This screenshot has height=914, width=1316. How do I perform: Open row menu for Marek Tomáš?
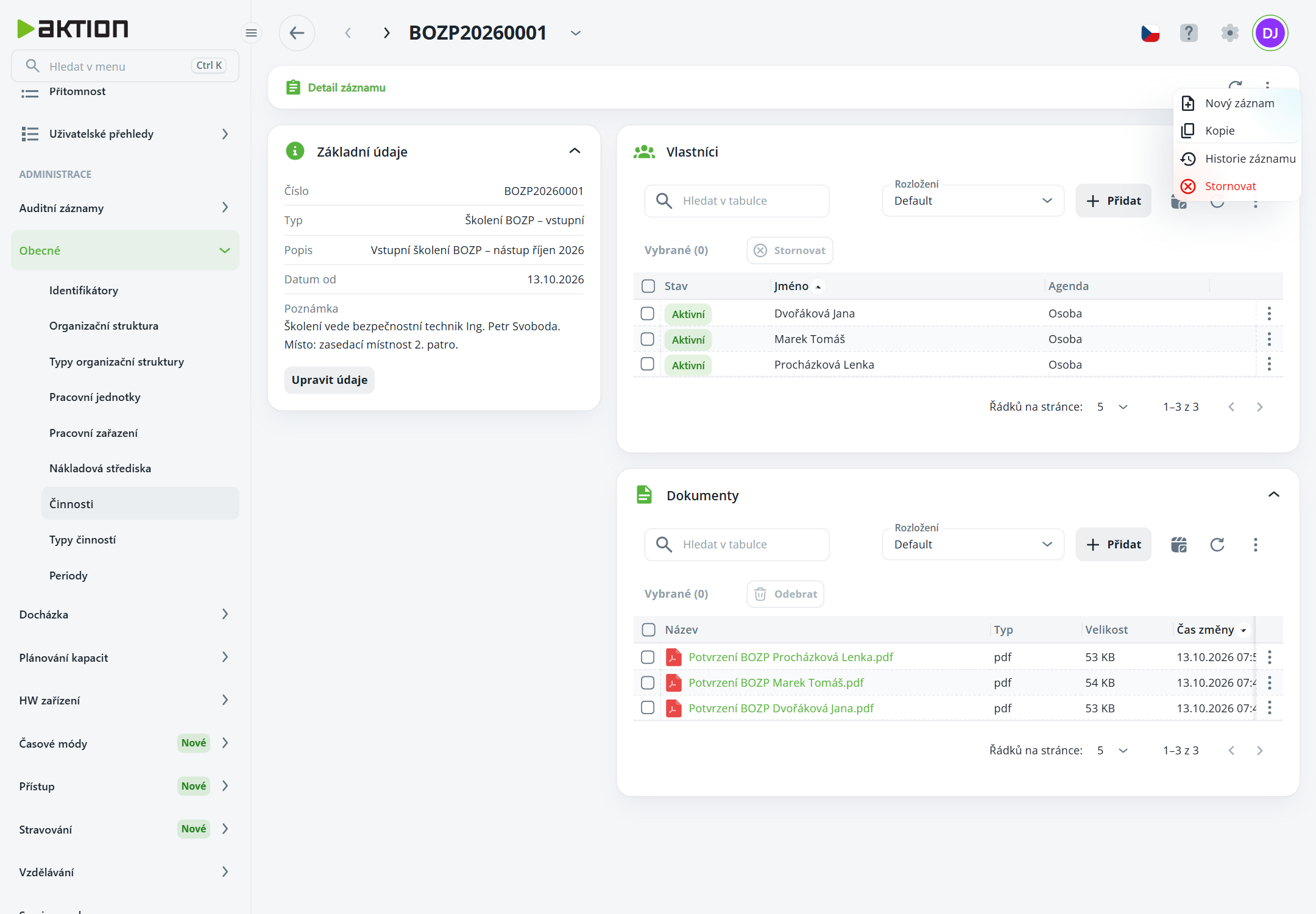[1269, 339]
